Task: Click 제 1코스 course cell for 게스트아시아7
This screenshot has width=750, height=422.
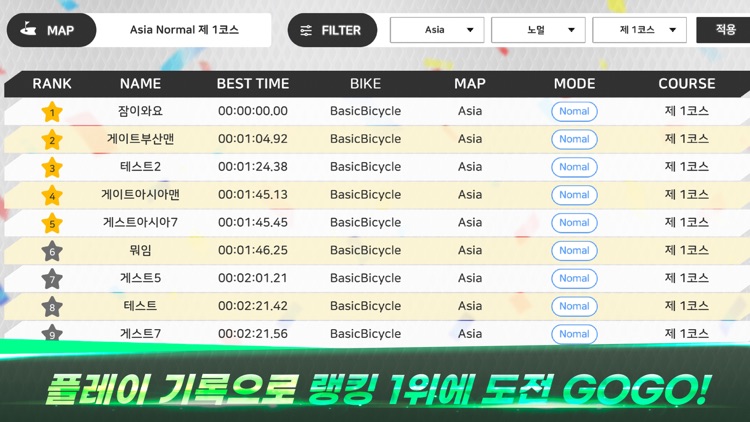Action: tap(686, 222)
